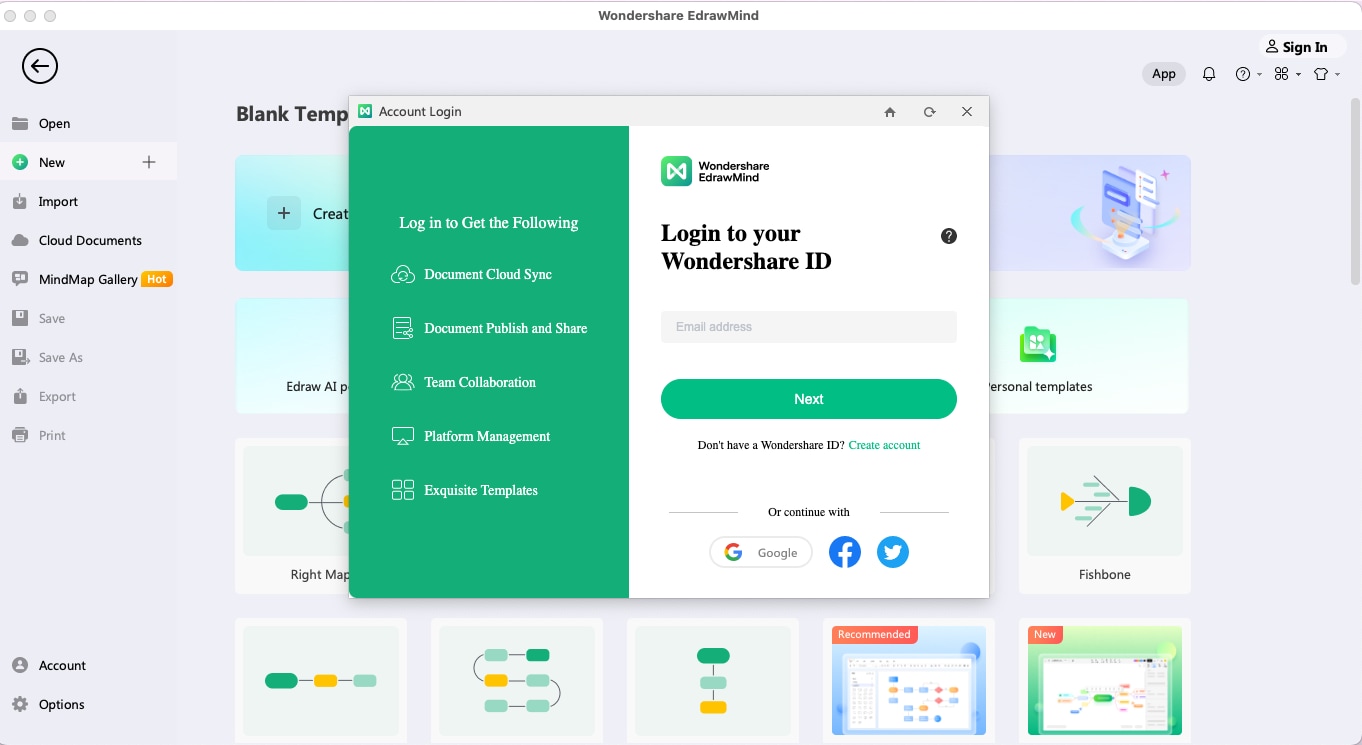1362x745 pixels.
Task: Click the login help question-mark icon
Action: 949,236
